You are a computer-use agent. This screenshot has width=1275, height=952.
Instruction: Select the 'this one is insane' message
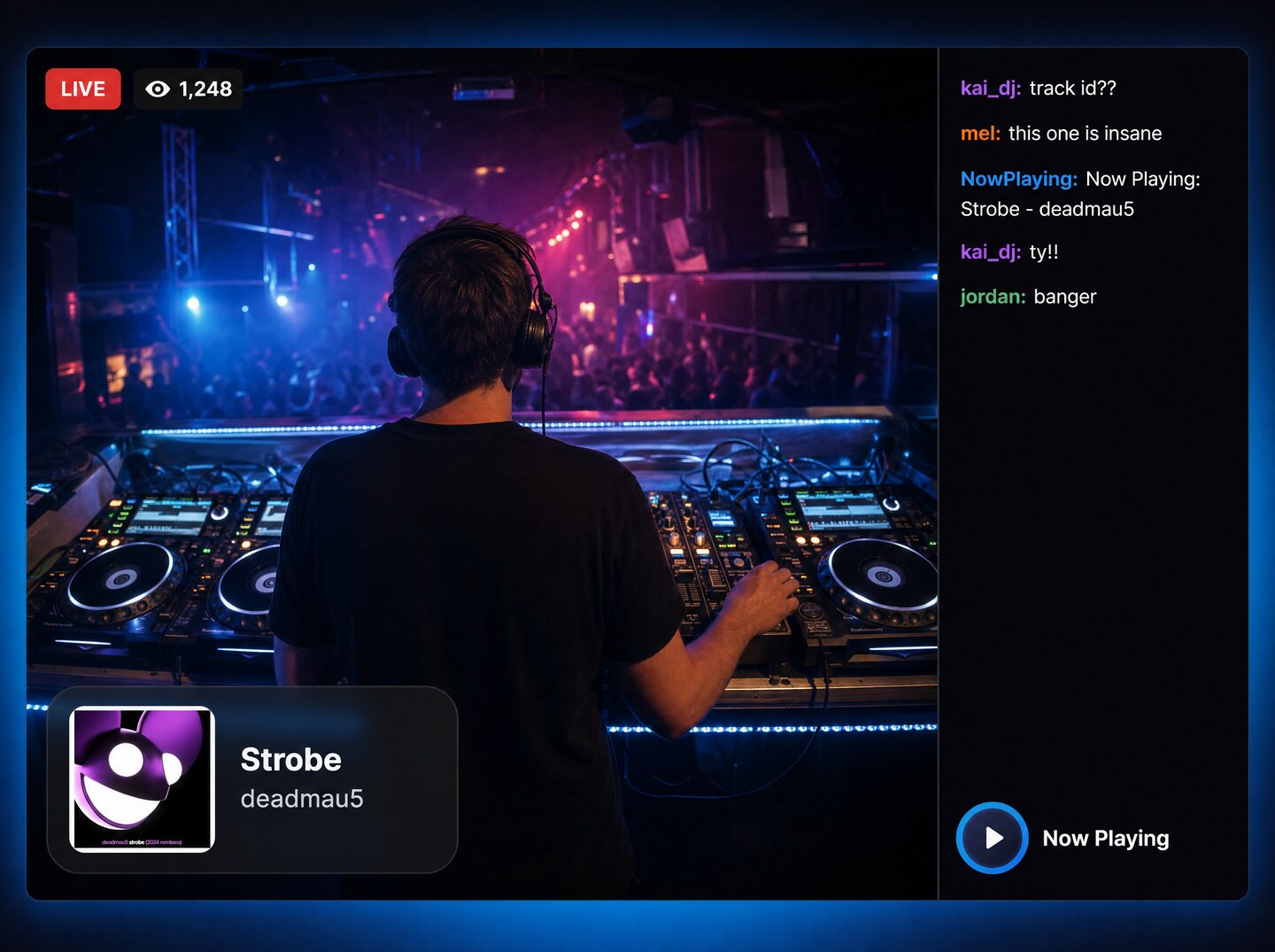1086,134
